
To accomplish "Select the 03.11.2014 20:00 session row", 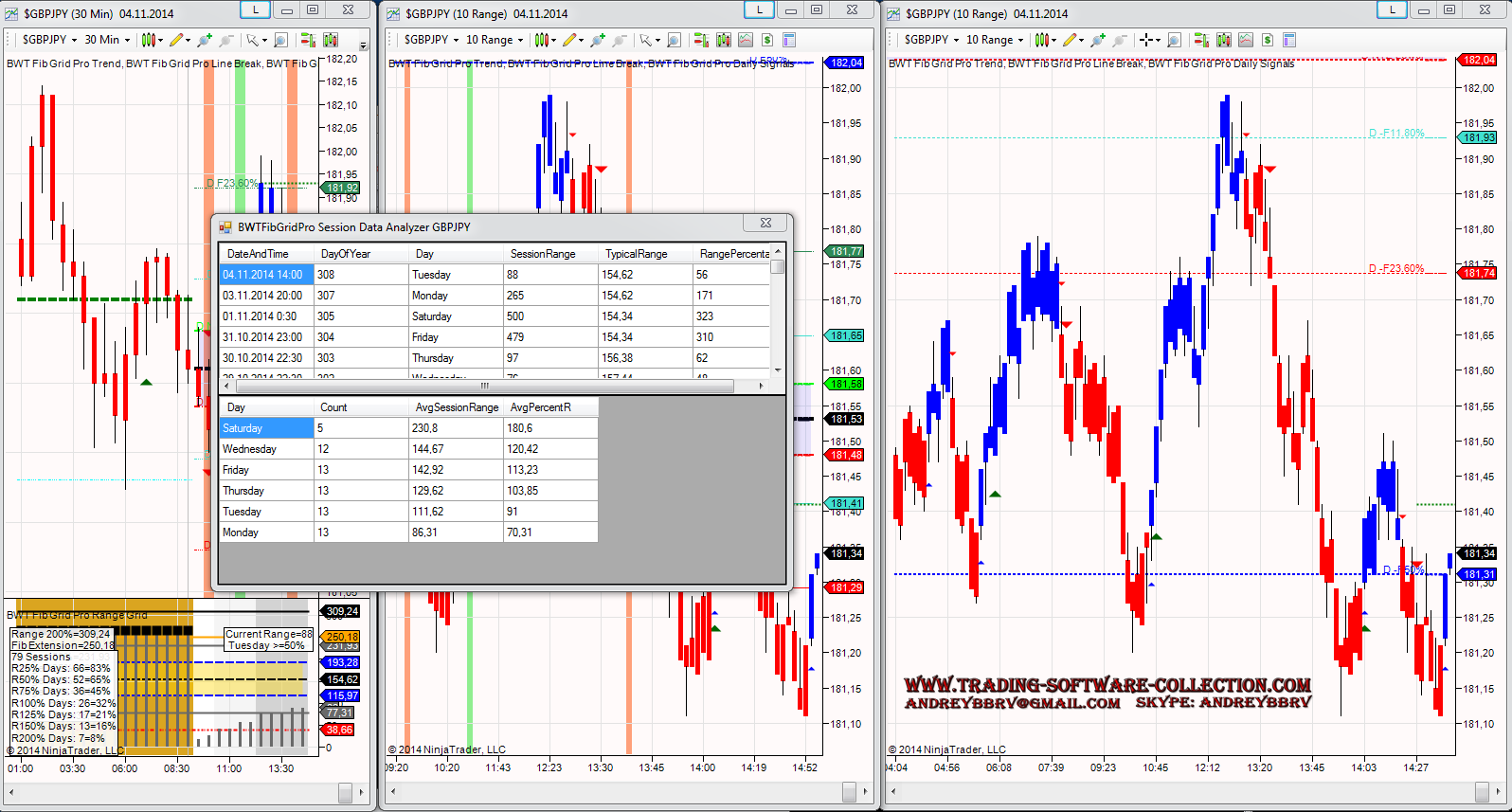I will pyautogui.click(x=262, y=296).
